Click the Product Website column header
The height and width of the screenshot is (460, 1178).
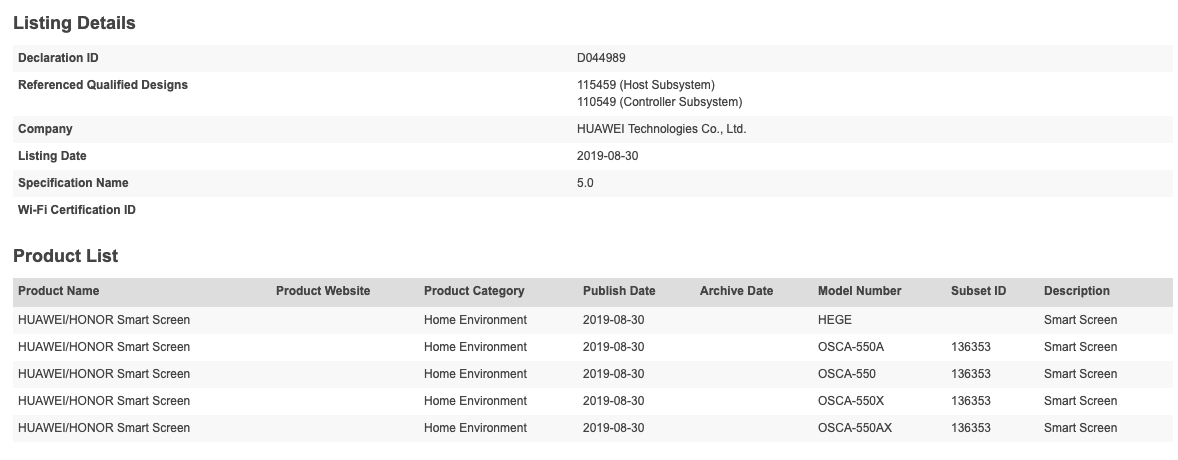(x=323, y=291)
